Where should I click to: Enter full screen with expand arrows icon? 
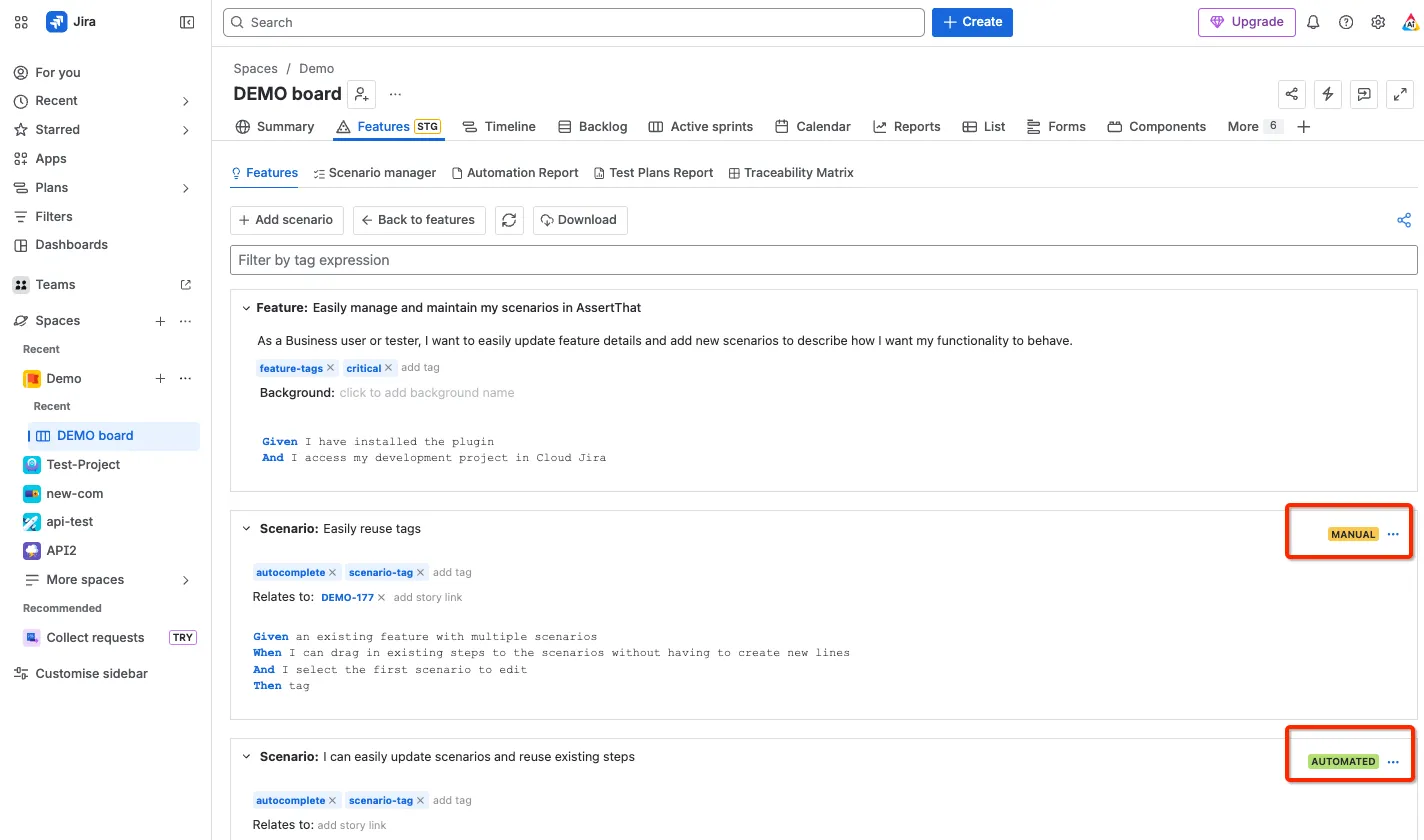pos(1400,94)
